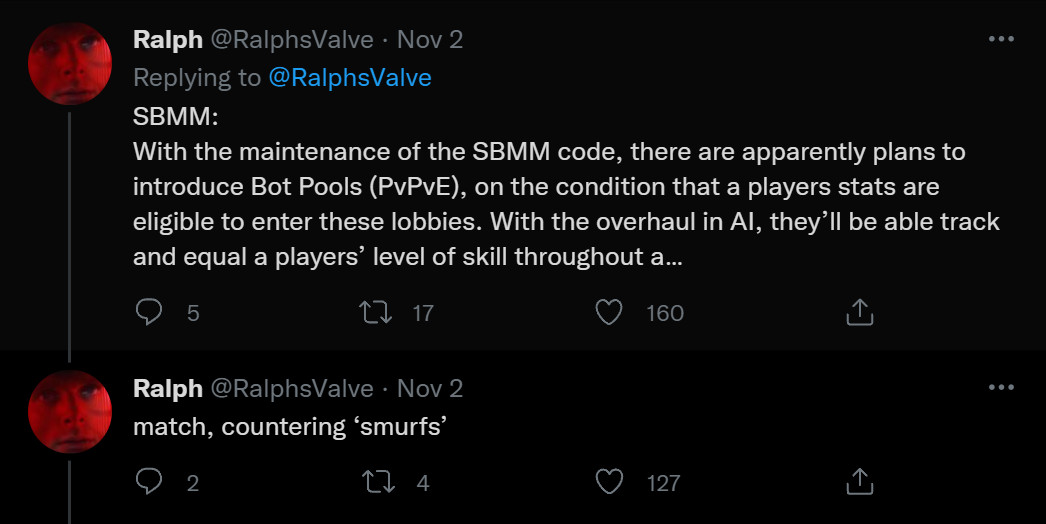Click Ralph's name on the first tweet
The image size is (1046, 524).
pos(168,39)
